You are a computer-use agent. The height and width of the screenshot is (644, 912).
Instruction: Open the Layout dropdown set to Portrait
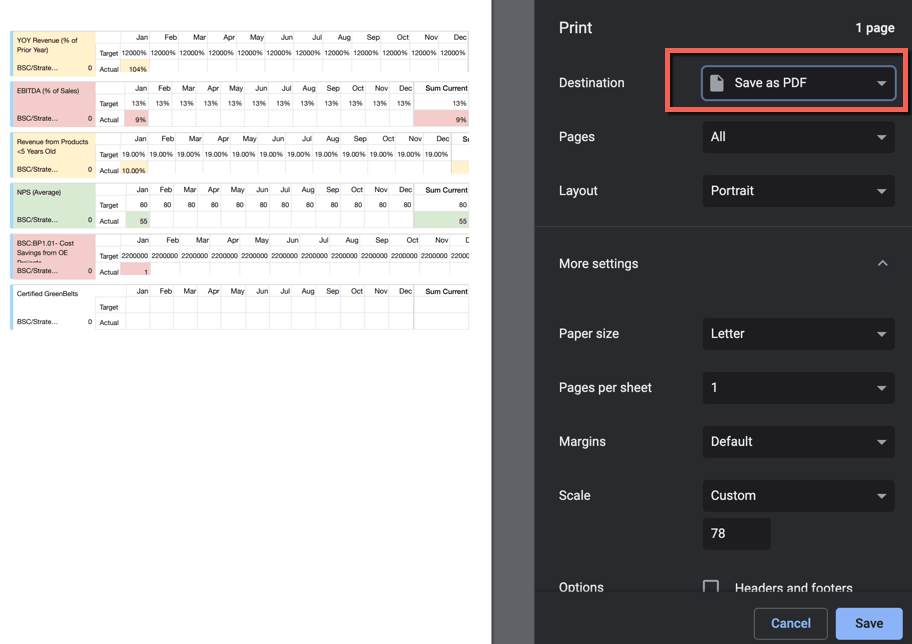[798, 191]
